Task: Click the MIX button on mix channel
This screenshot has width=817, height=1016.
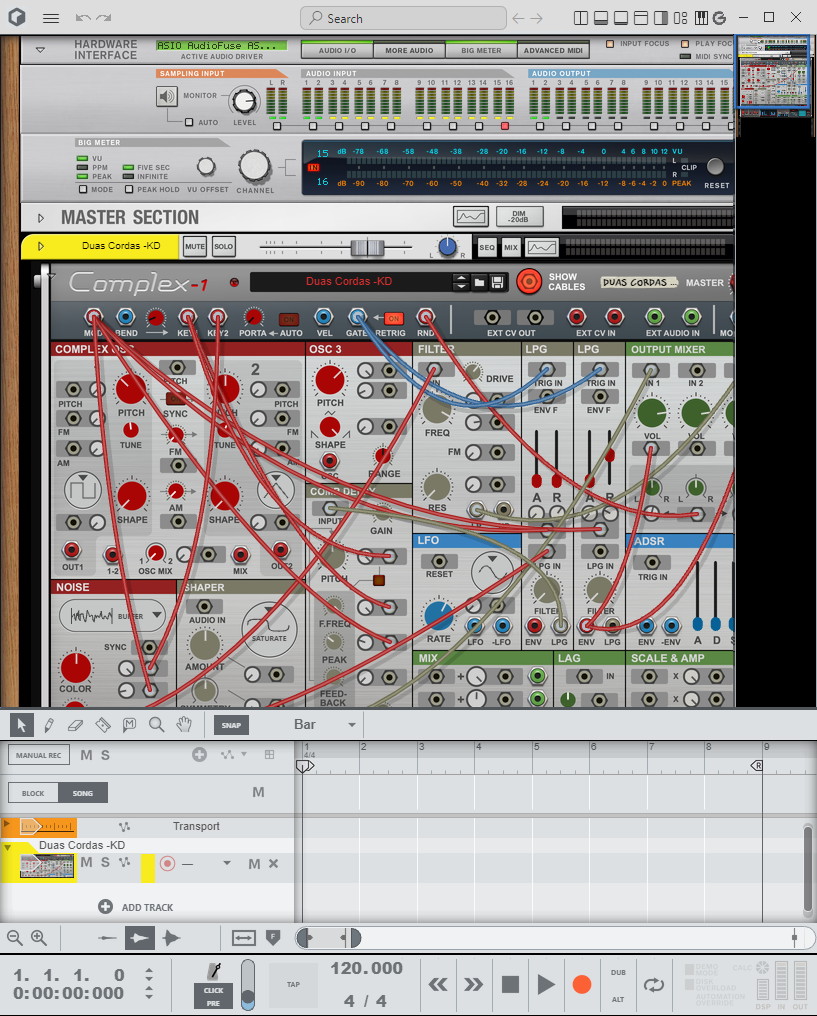Action: [511, 247]
